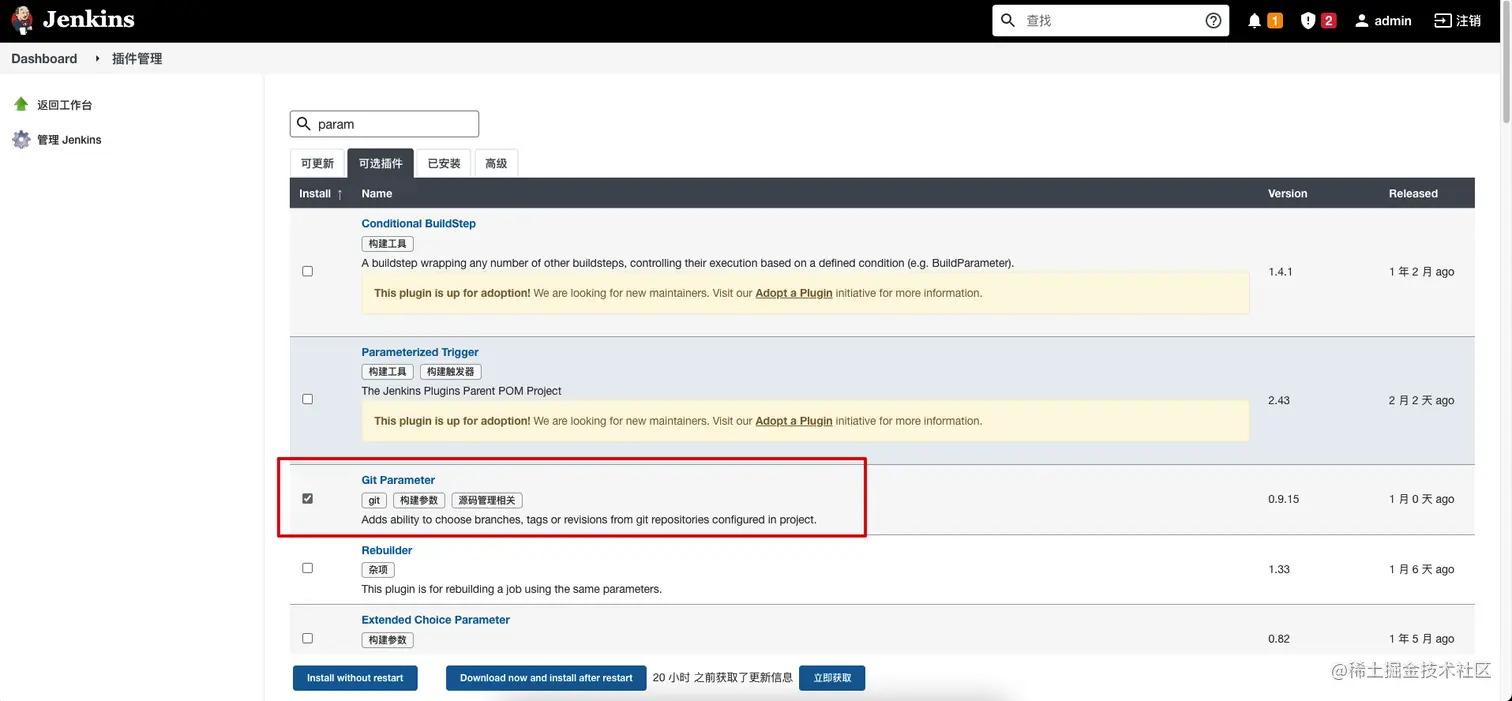Click the magnifier icon in header search

[1008, 20]
